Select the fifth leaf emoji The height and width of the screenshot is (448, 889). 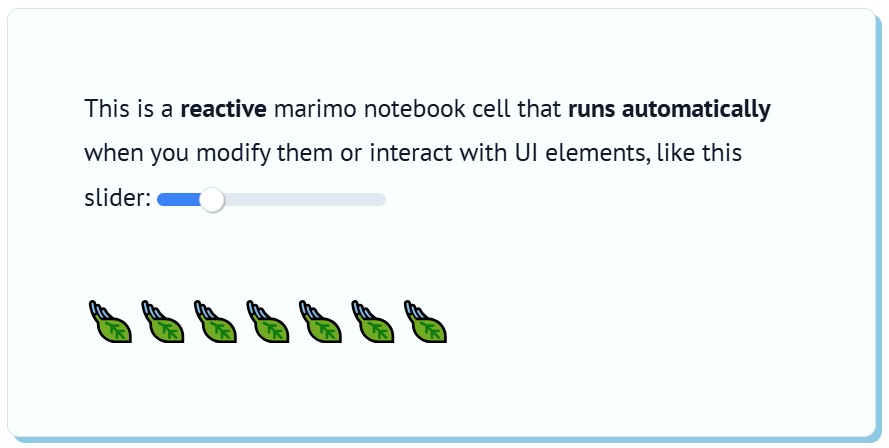point(320,322)
